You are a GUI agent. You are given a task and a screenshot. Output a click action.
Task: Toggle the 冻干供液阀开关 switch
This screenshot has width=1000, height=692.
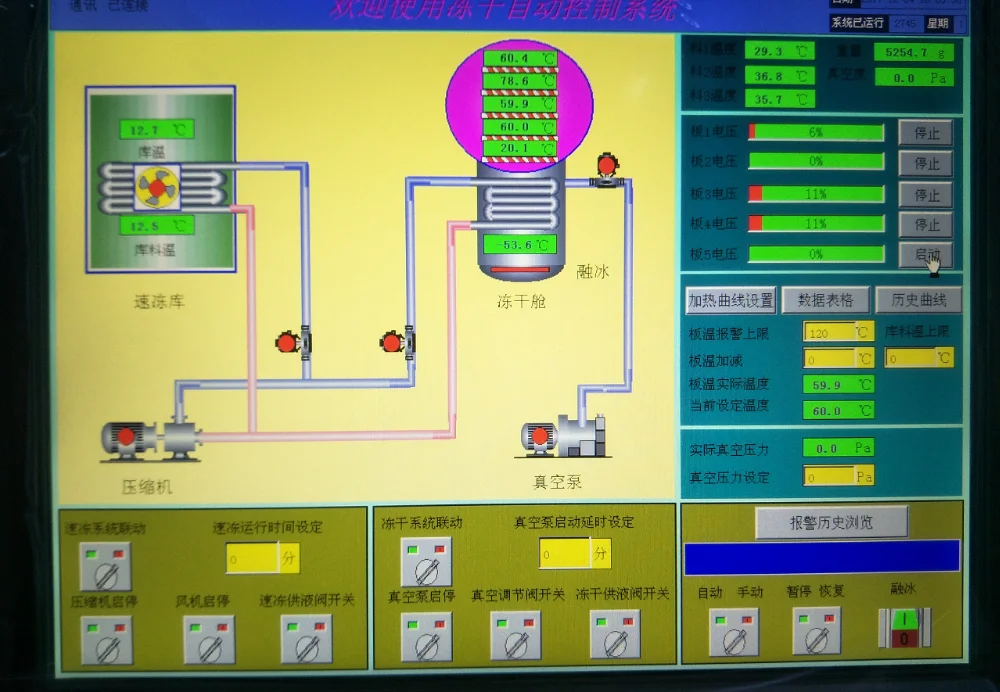pos(615,634)
